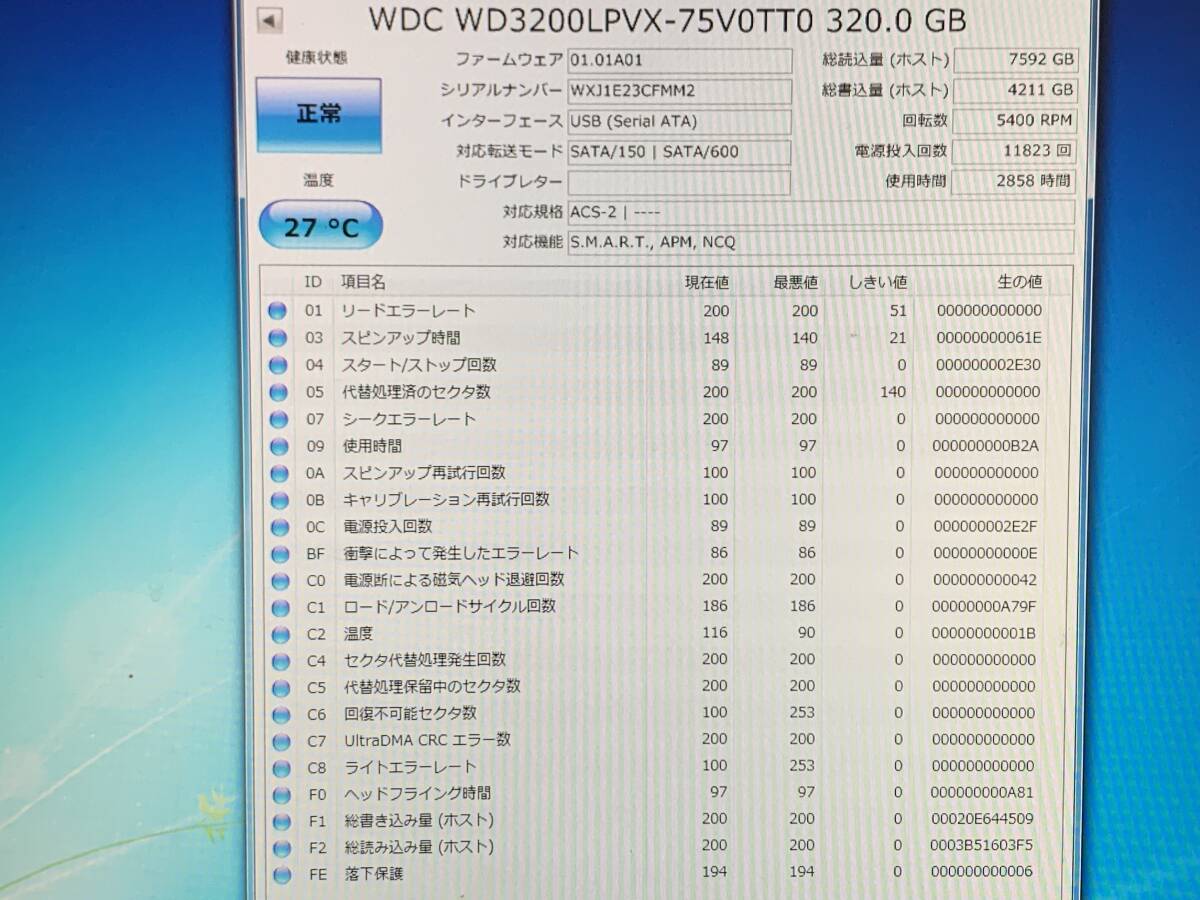Select total host reads value 7592 GB
1200x900 pixels.
point(1015,60)
